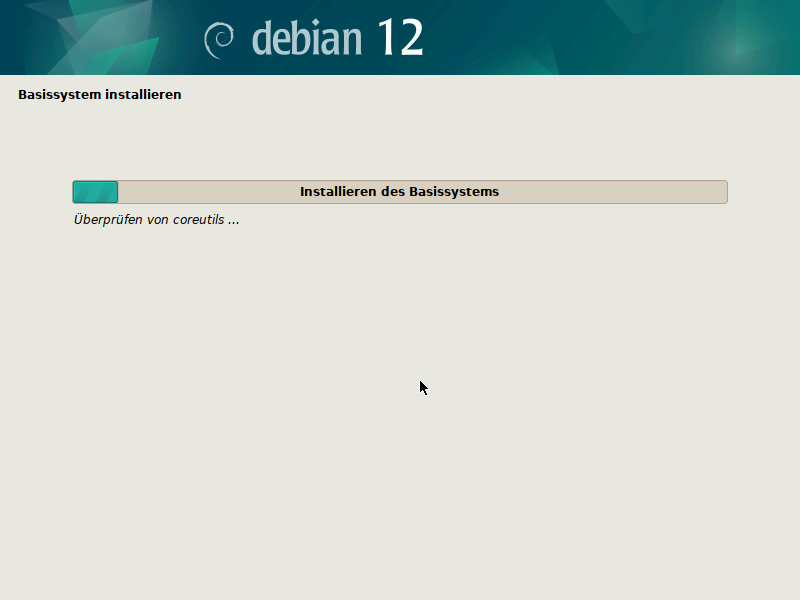Select the 'Basissystem installieren' heading
The image size is (800, 600).
99,94
